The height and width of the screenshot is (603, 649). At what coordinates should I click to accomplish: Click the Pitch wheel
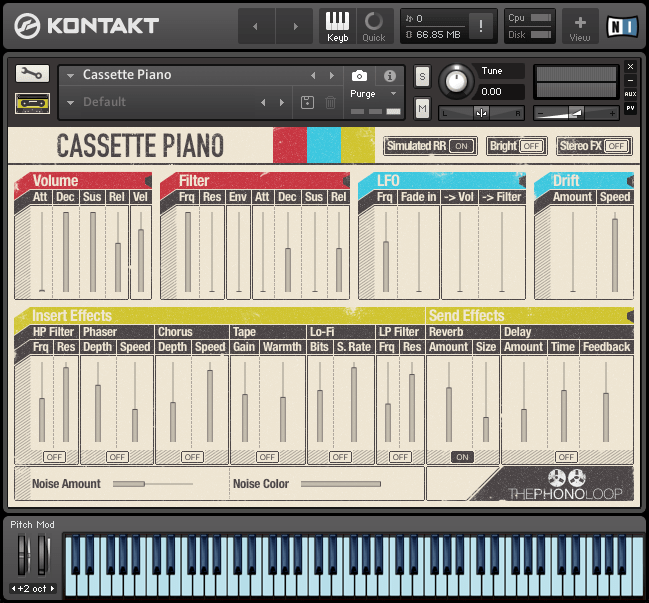(x=22, y=555)
